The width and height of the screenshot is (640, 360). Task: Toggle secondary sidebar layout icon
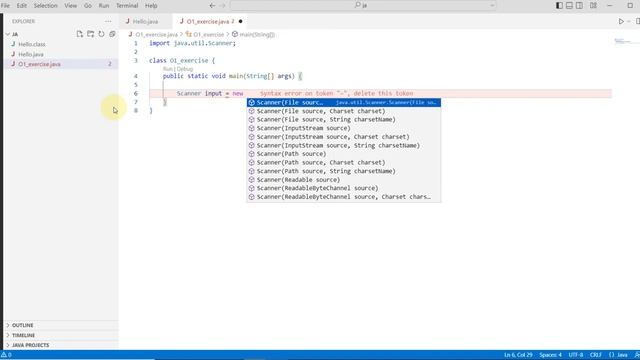pyautogui.click(x=580, y=6)
